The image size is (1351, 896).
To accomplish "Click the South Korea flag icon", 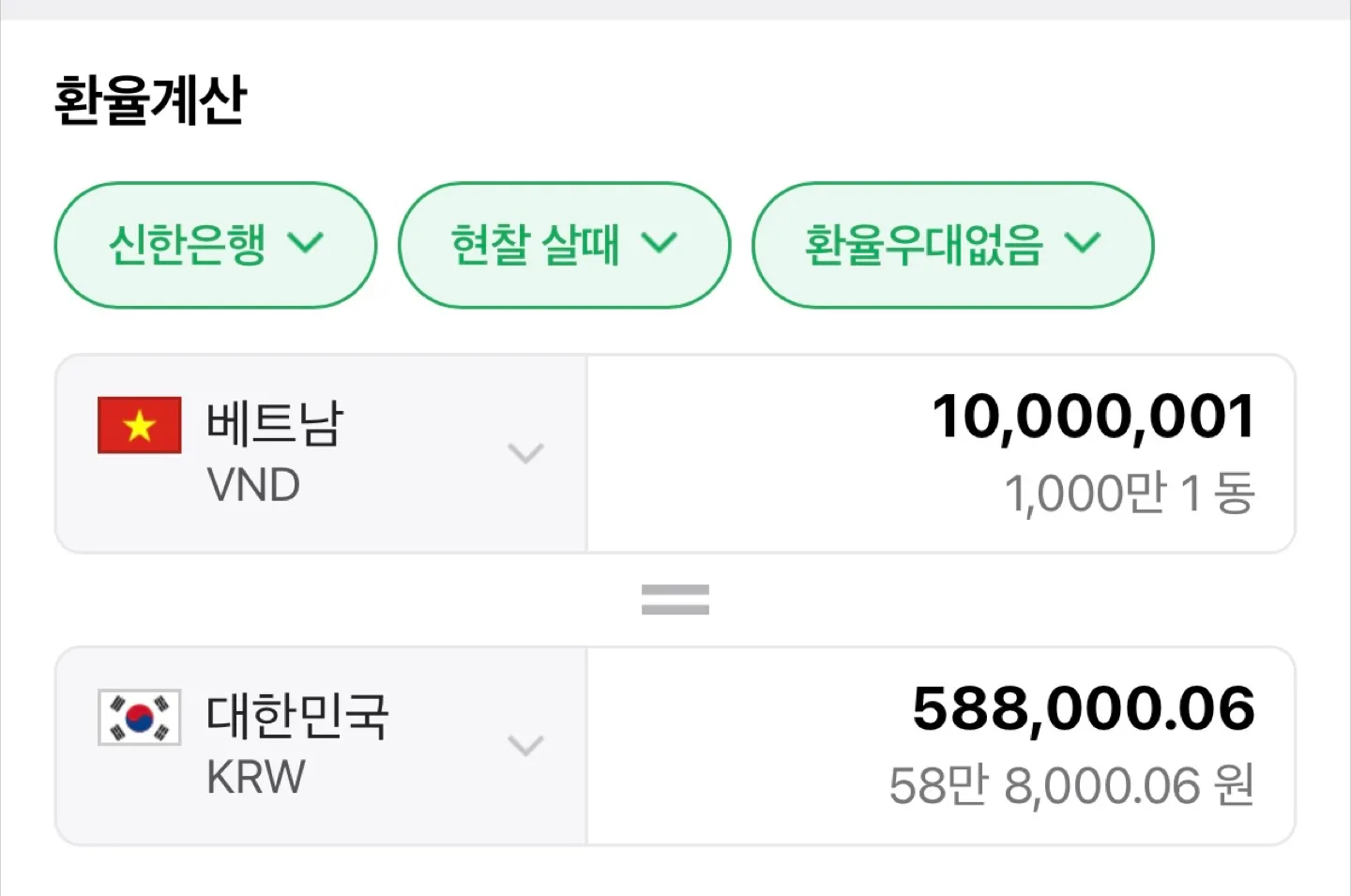I will (x=140, y=717).
